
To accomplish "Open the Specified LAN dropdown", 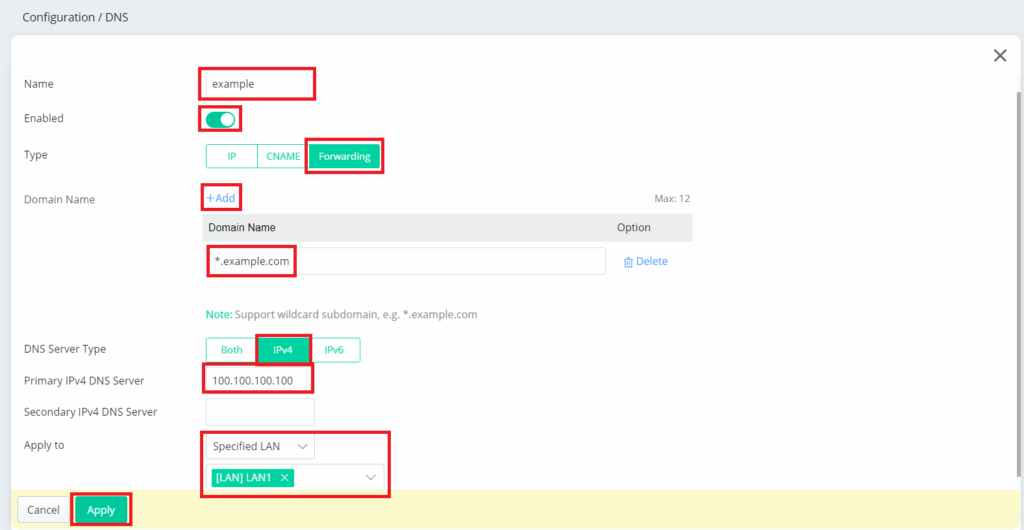I will pyautogui.click(x=260, y=446).
